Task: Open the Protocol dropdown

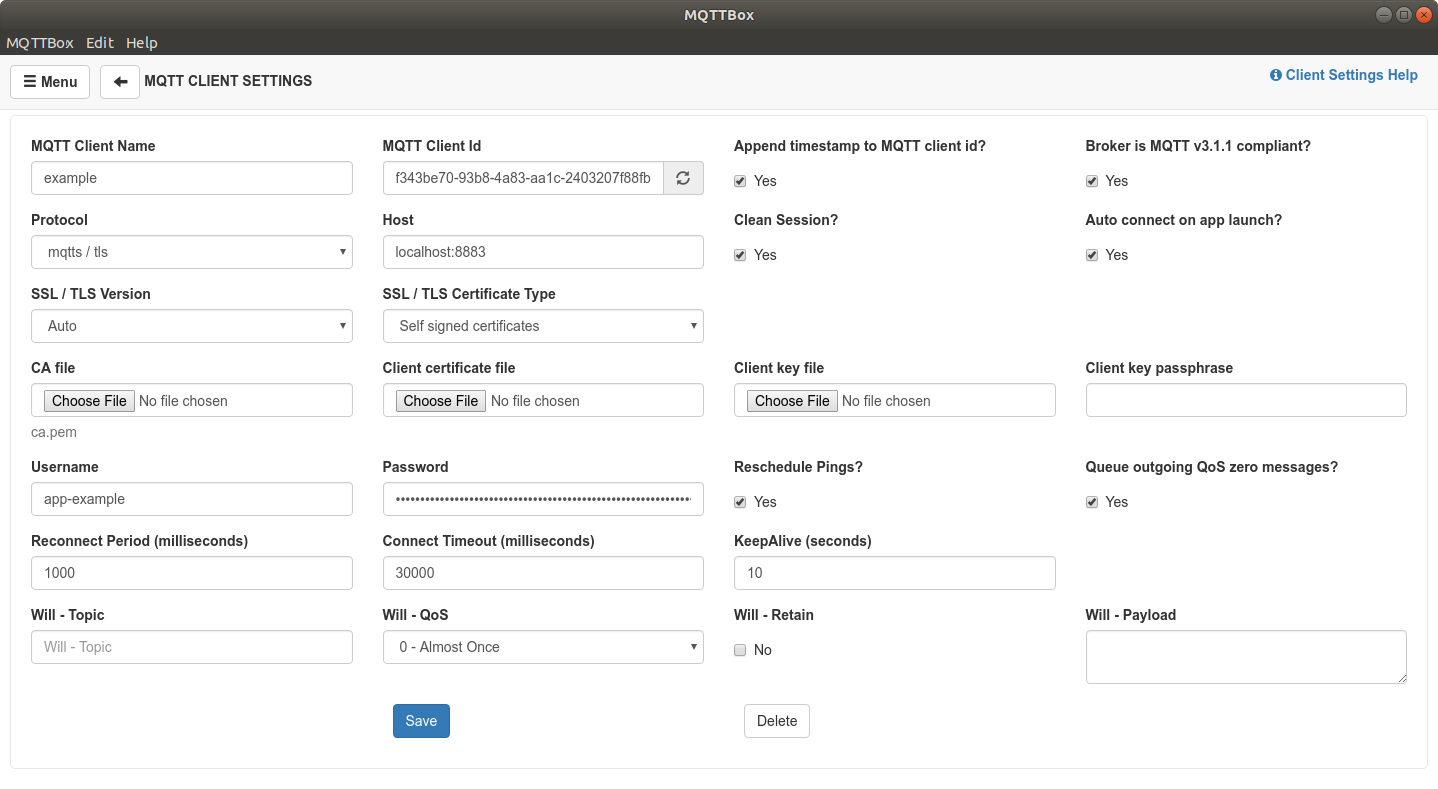Action: [191, 252]
